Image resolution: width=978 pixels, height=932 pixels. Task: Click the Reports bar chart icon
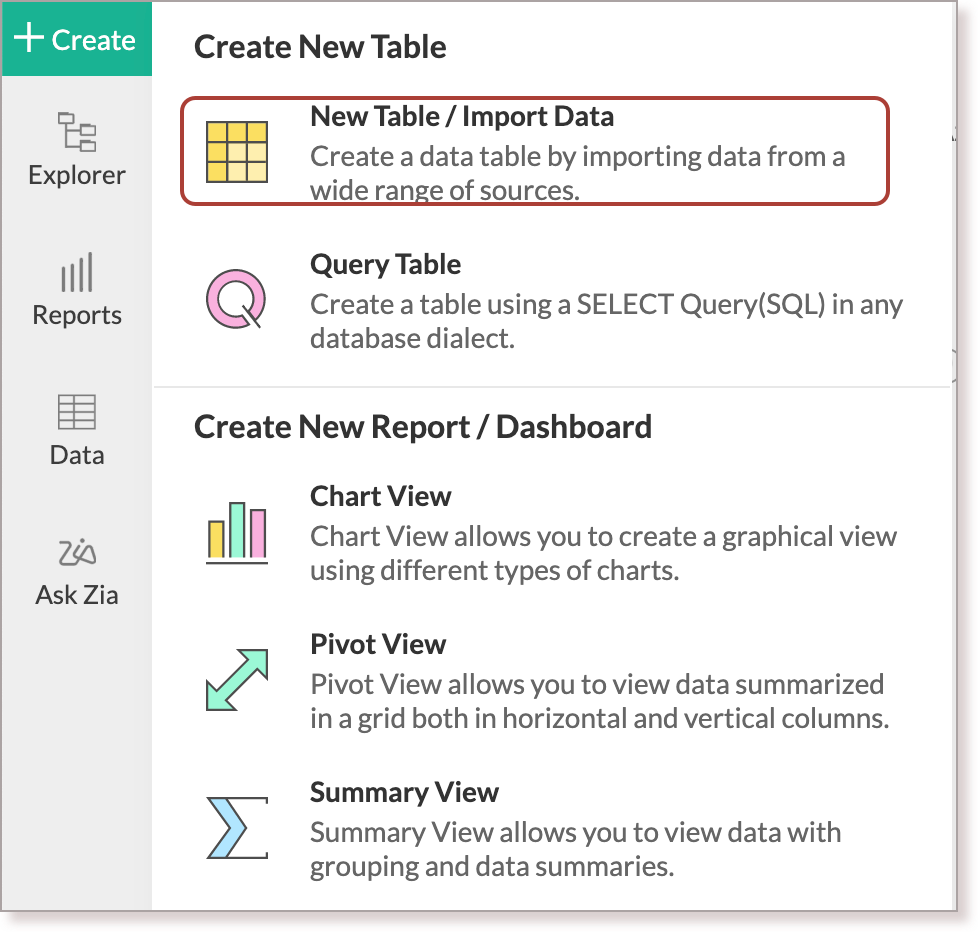pyautogui.click(x=77, y=272)
